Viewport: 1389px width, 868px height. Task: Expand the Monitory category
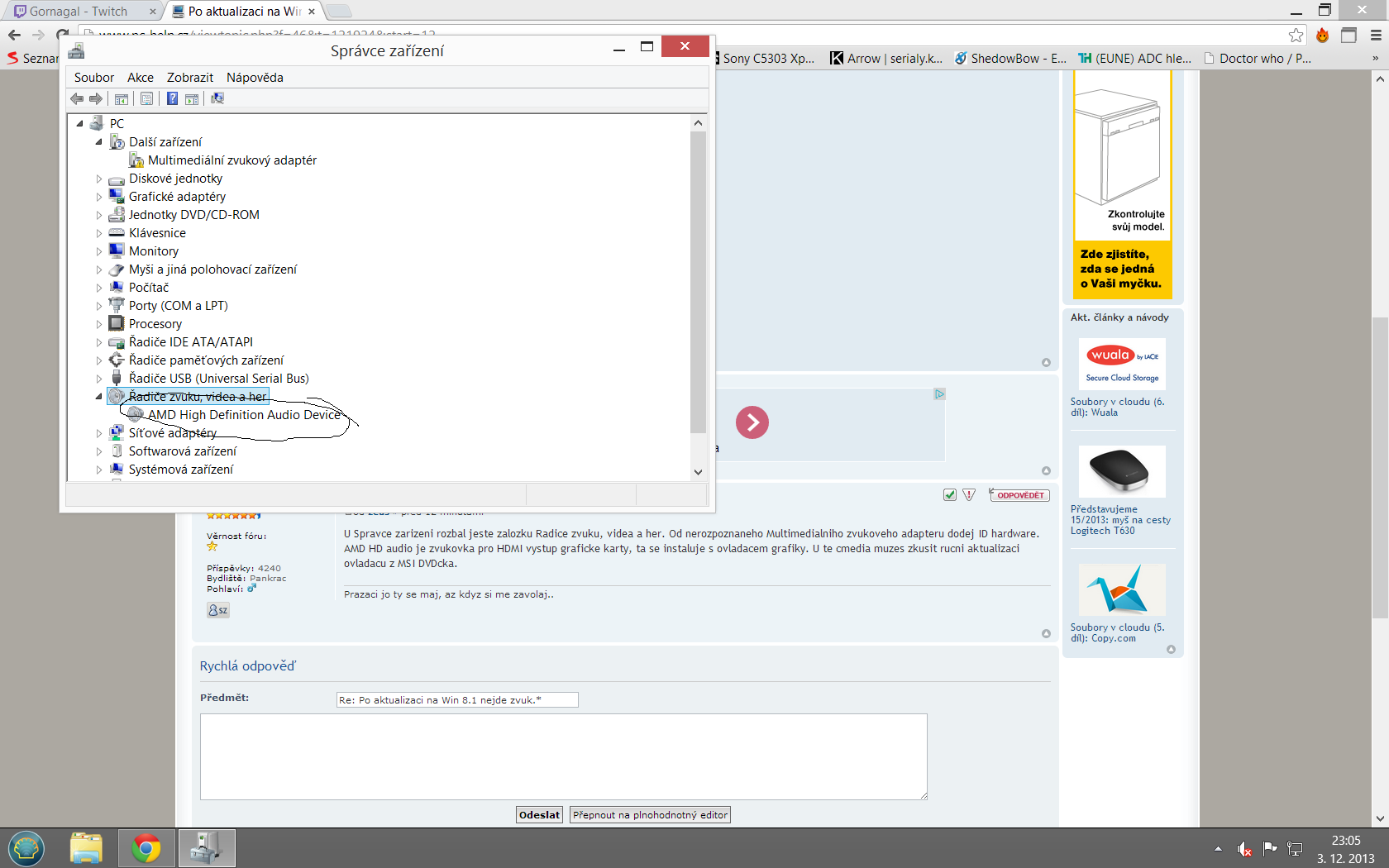(x=99, y=251)
